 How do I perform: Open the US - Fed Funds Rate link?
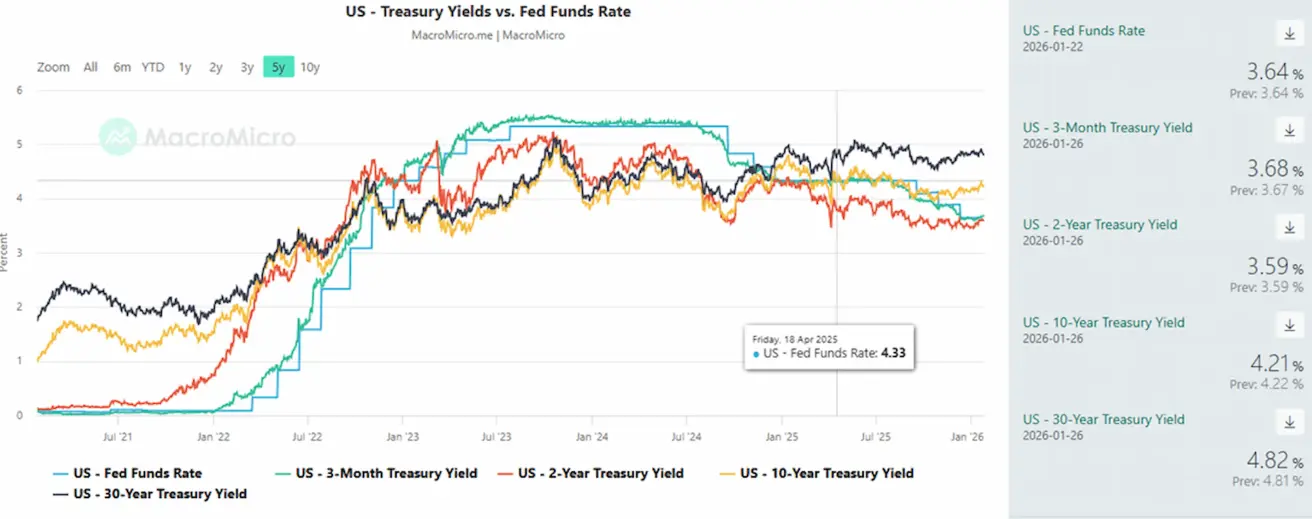tap(1083, 31)
